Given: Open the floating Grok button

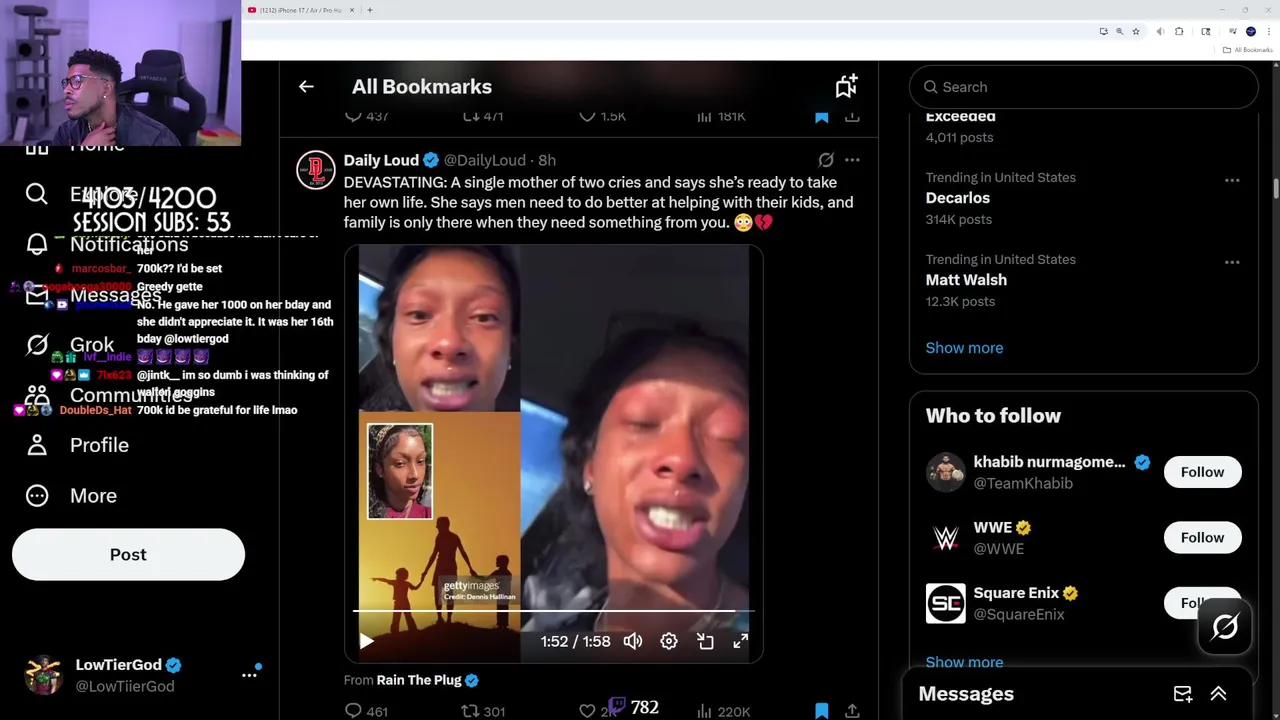Looking at the screenshot, I should [1225, 627].
